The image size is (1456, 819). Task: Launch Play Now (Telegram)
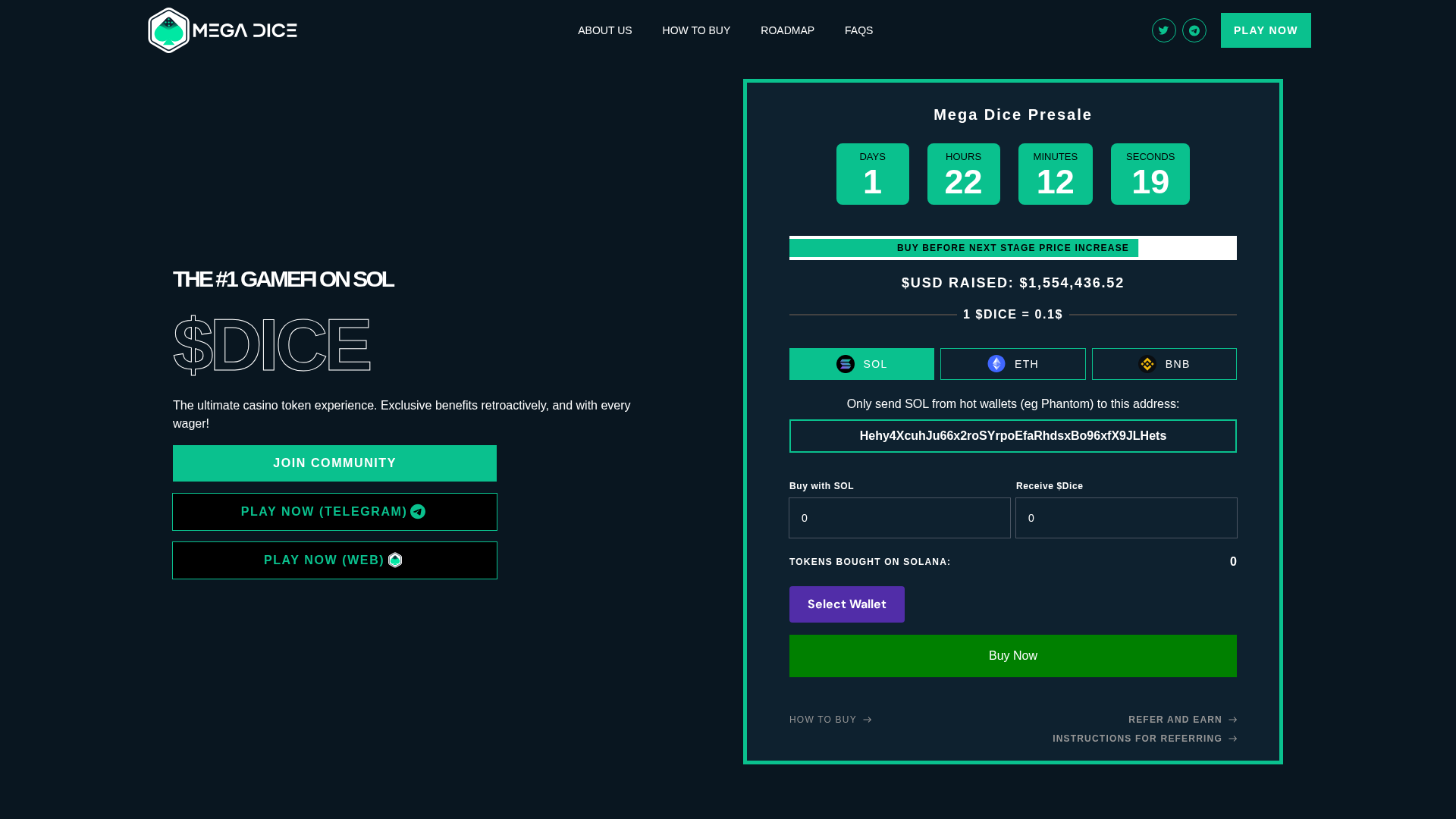click(x=334, y=512)
